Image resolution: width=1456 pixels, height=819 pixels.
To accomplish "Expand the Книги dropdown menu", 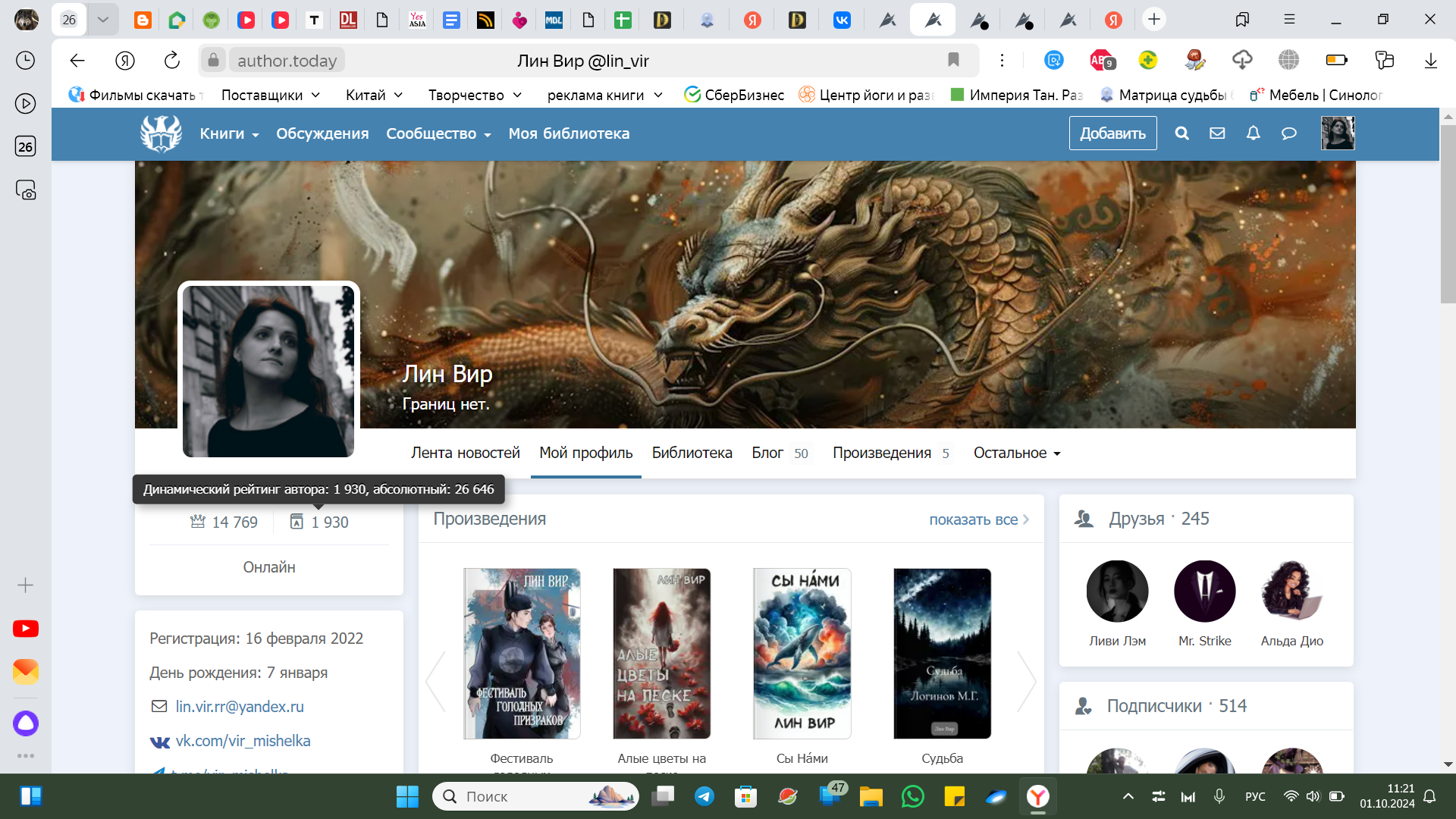I will [x=229, y=133].
